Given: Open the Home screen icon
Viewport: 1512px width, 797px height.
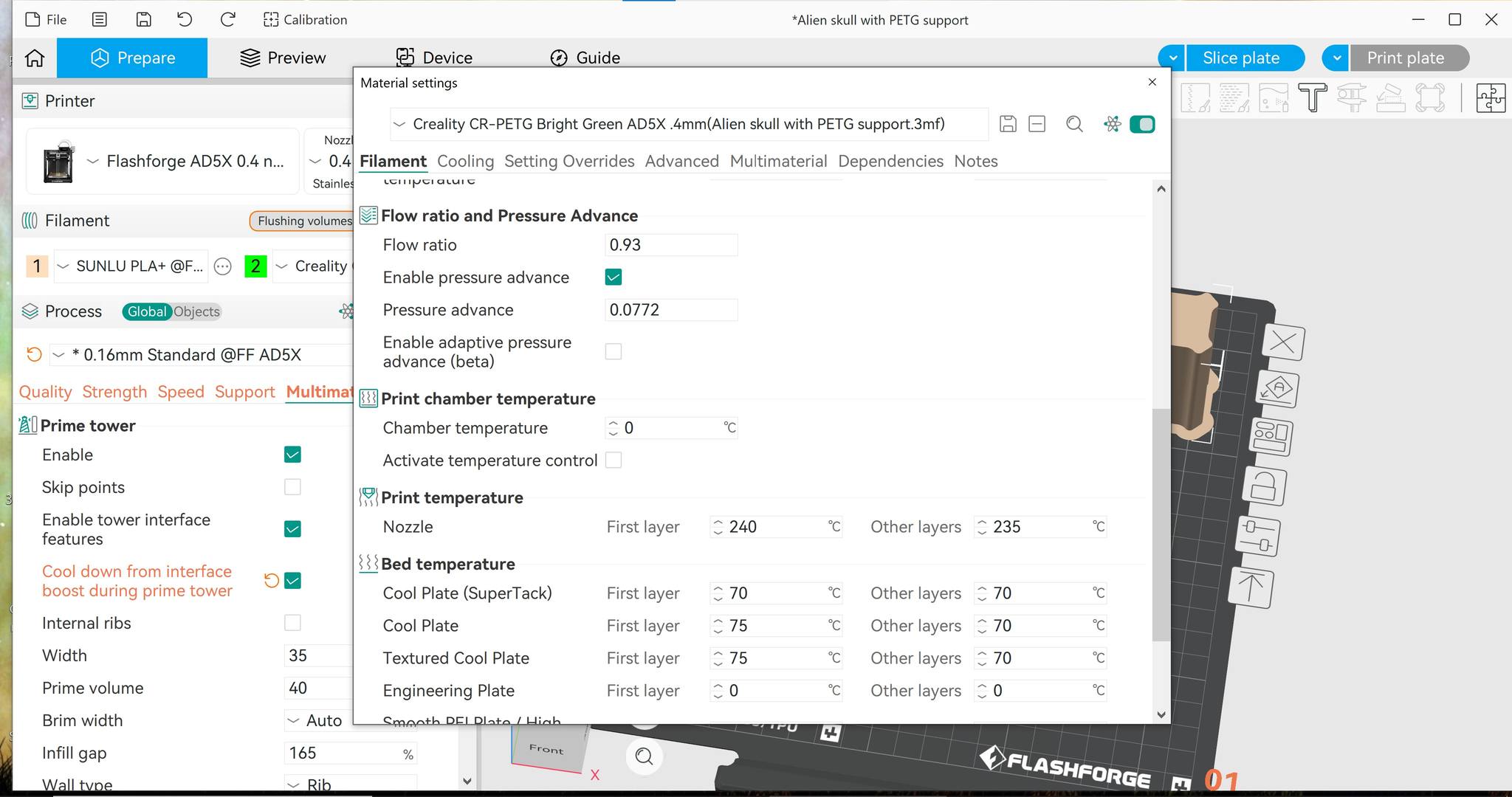Looking at the screenshot, I should click(35, 58).
